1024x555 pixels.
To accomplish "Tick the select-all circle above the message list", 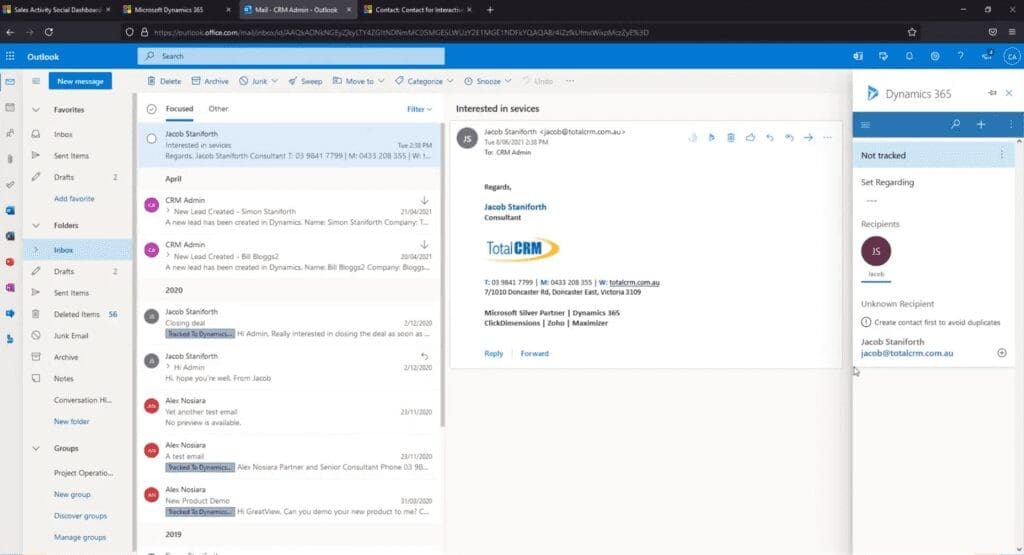I will pos(152,109).
